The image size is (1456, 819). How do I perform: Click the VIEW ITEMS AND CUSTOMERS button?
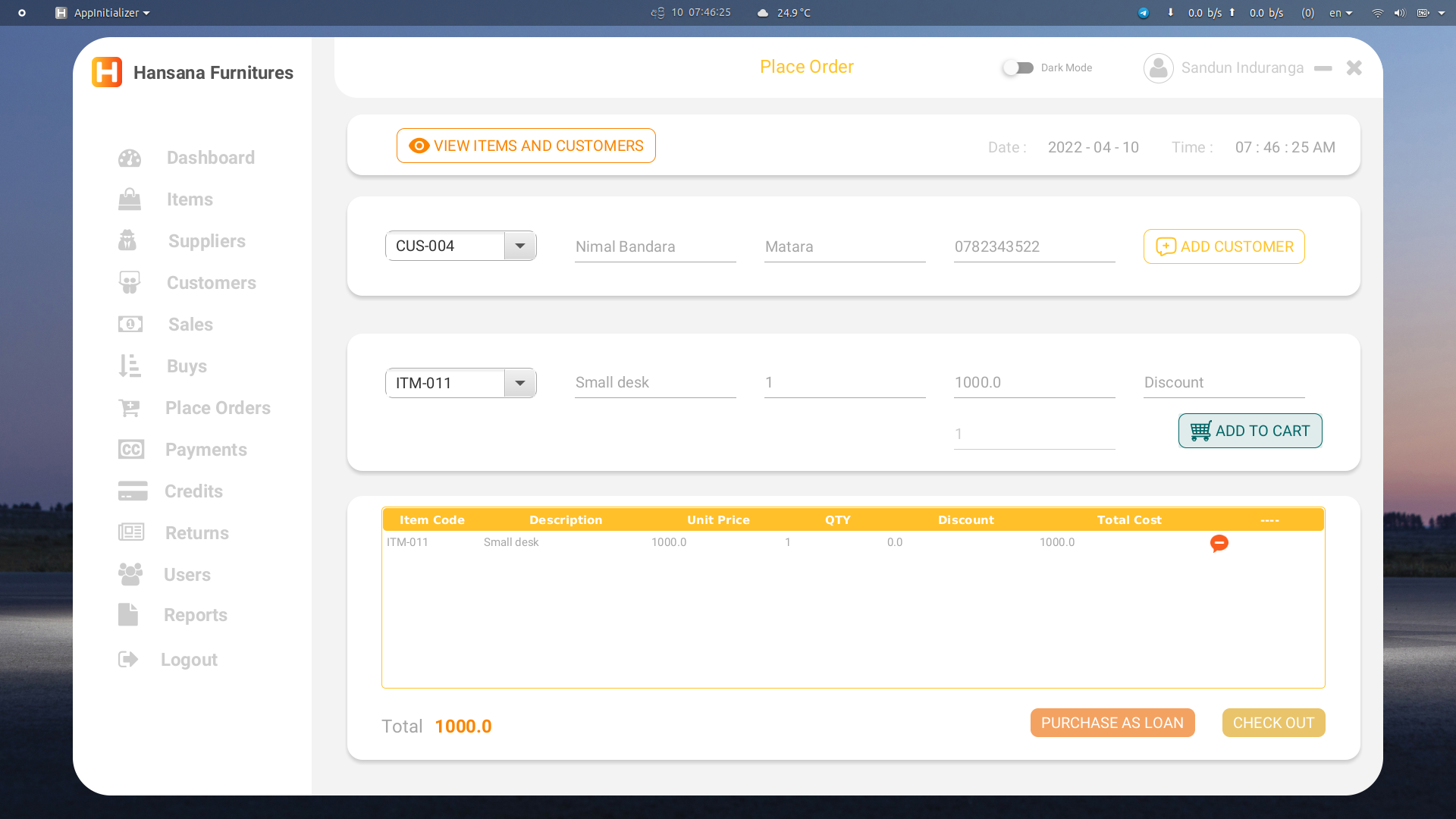click(x=526, y=145)
